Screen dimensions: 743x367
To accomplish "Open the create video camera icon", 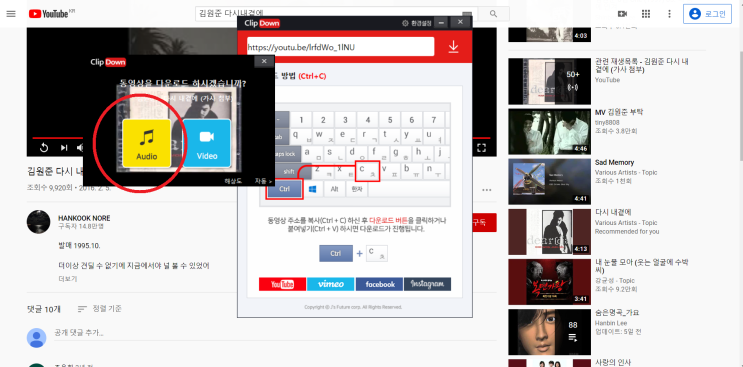I will point(623,14).
